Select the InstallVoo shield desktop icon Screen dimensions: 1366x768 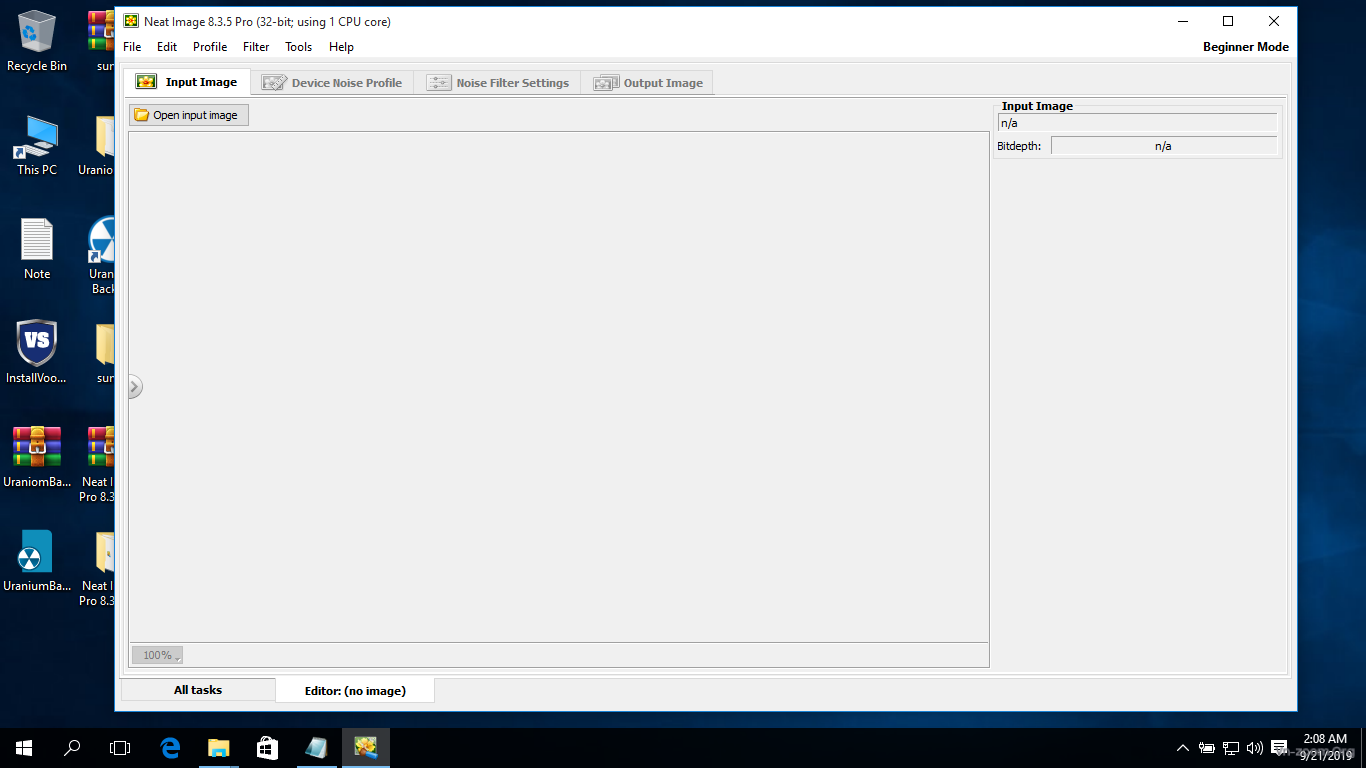(x=37, y=353)
